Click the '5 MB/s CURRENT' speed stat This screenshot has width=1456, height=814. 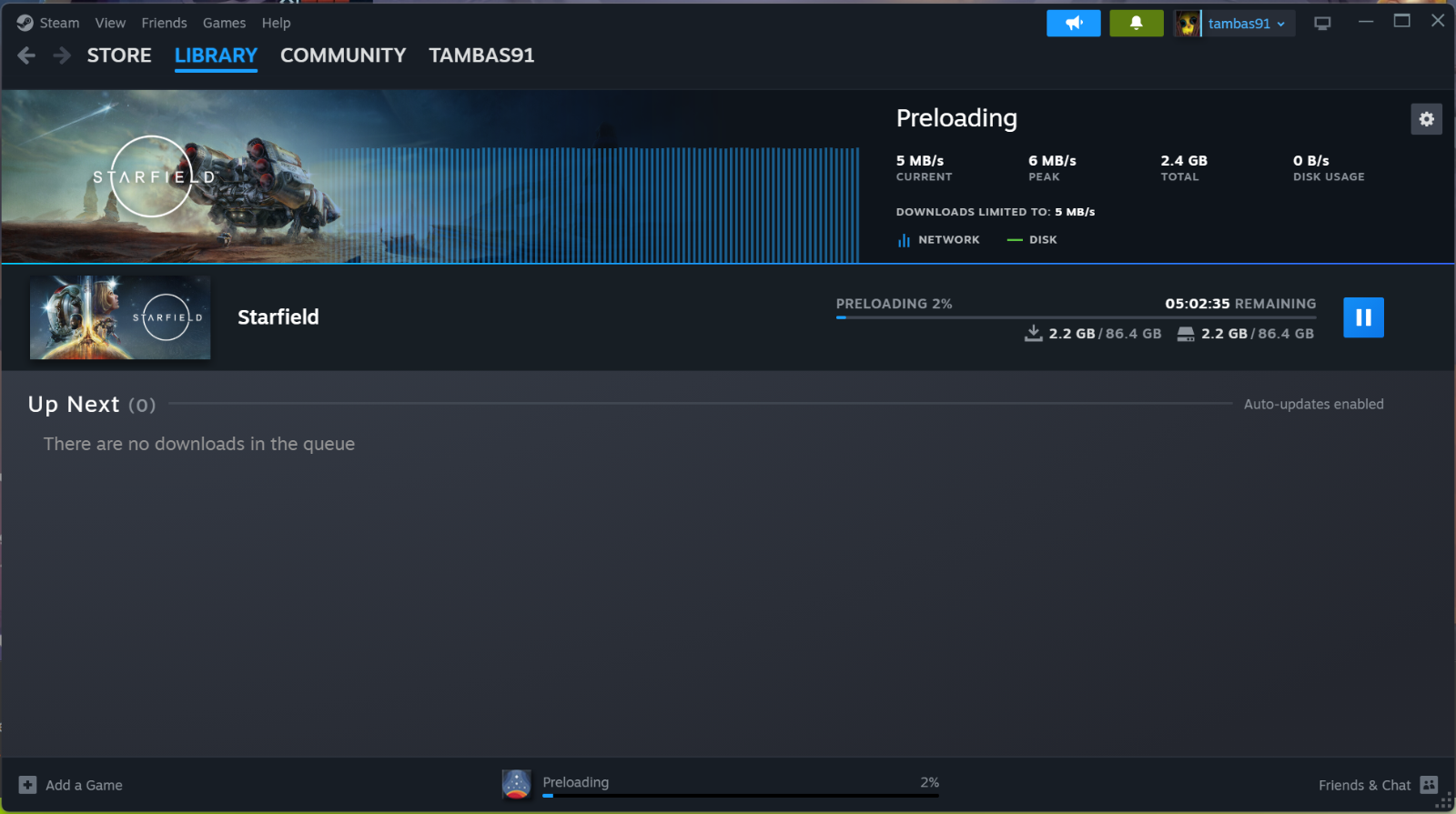(x=924, y=168)
